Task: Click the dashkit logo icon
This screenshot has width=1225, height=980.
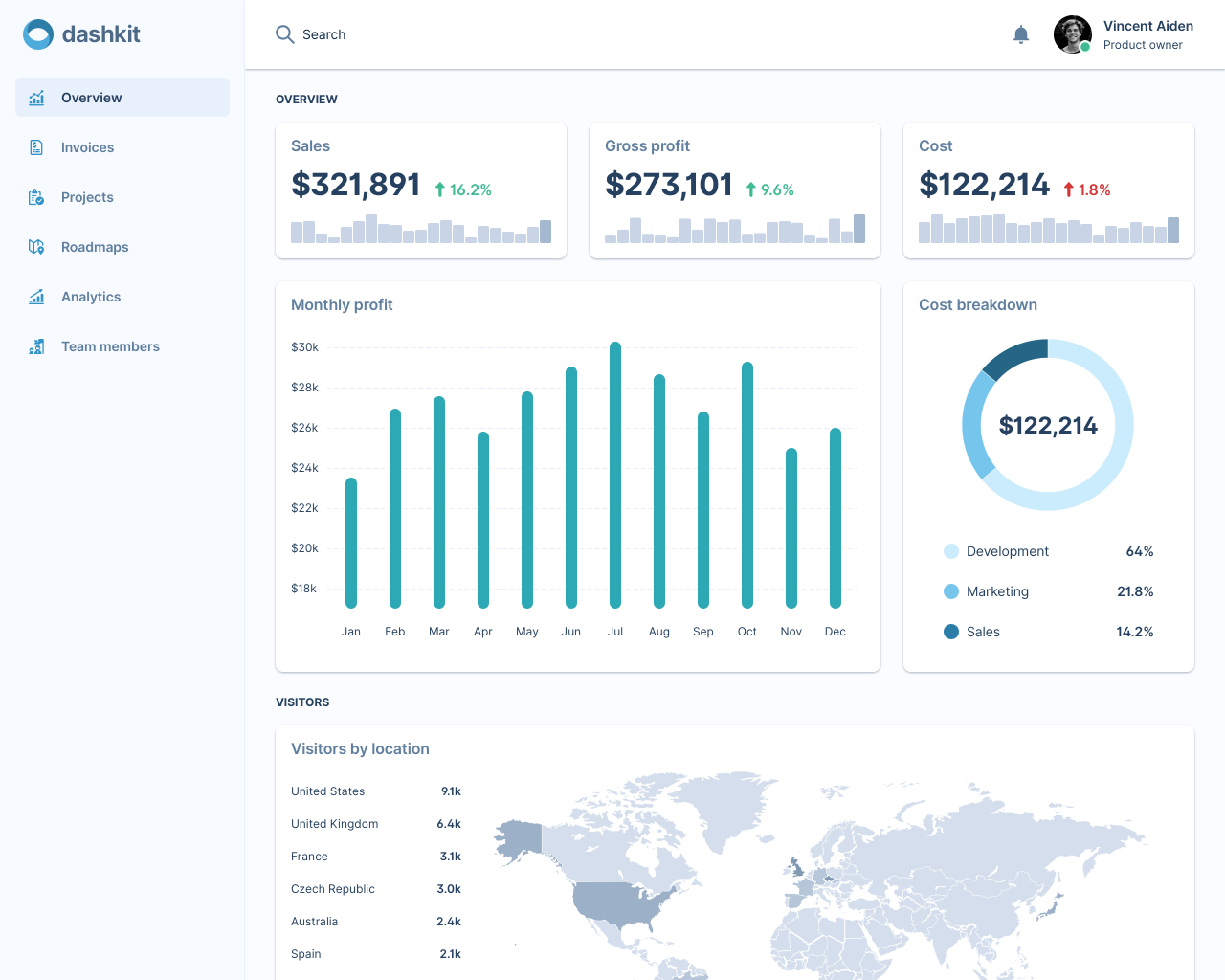Action: tap(38, 34)
